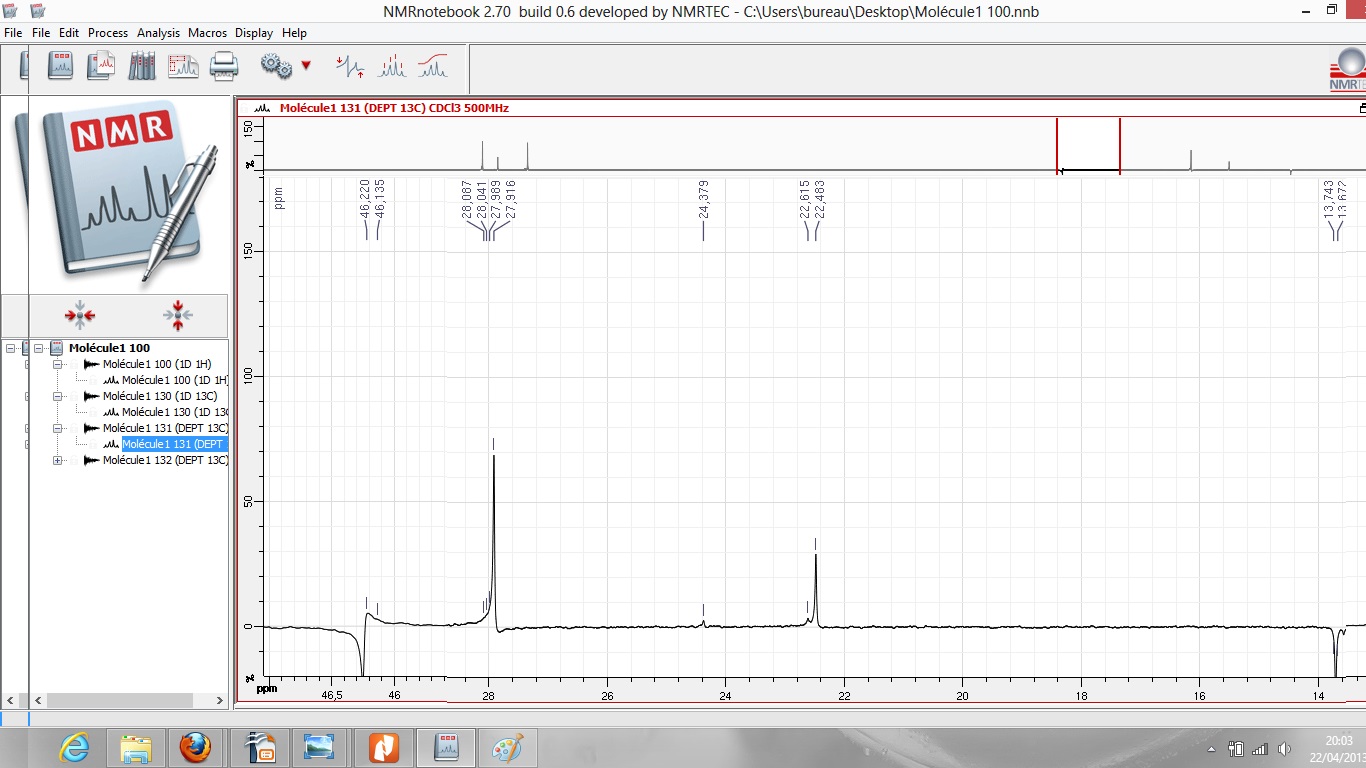1366x768 pixels.
Task: Print the spectrum with the printer icon
Action: click(224, 66)
